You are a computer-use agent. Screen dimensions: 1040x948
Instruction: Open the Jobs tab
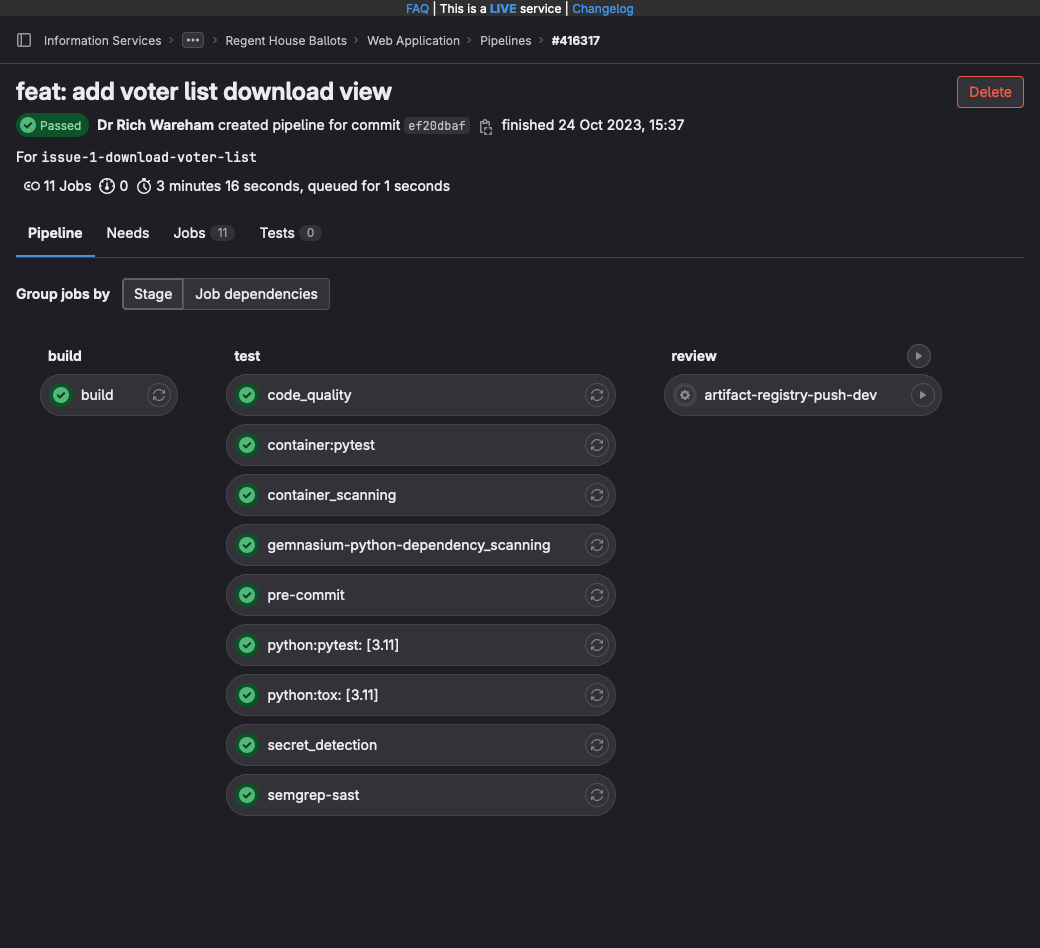click(190, 233)
